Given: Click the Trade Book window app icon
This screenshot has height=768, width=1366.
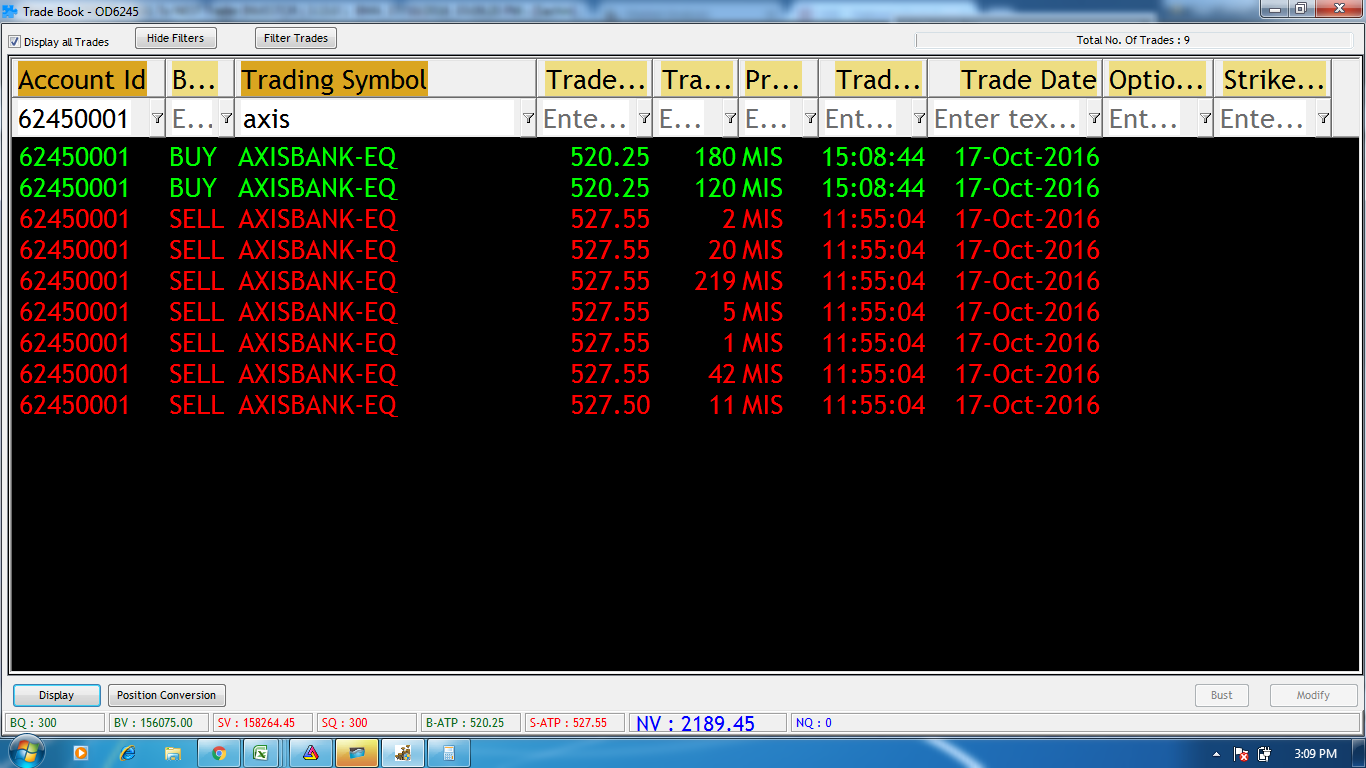Looking at the screenshot, I should pyautogui.click(x=10, y=11).
